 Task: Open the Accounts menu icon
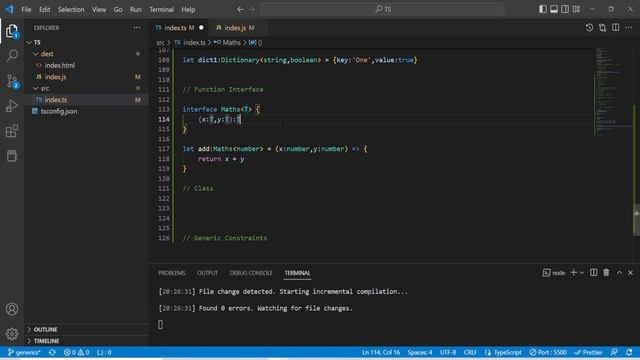click(12, 309)
